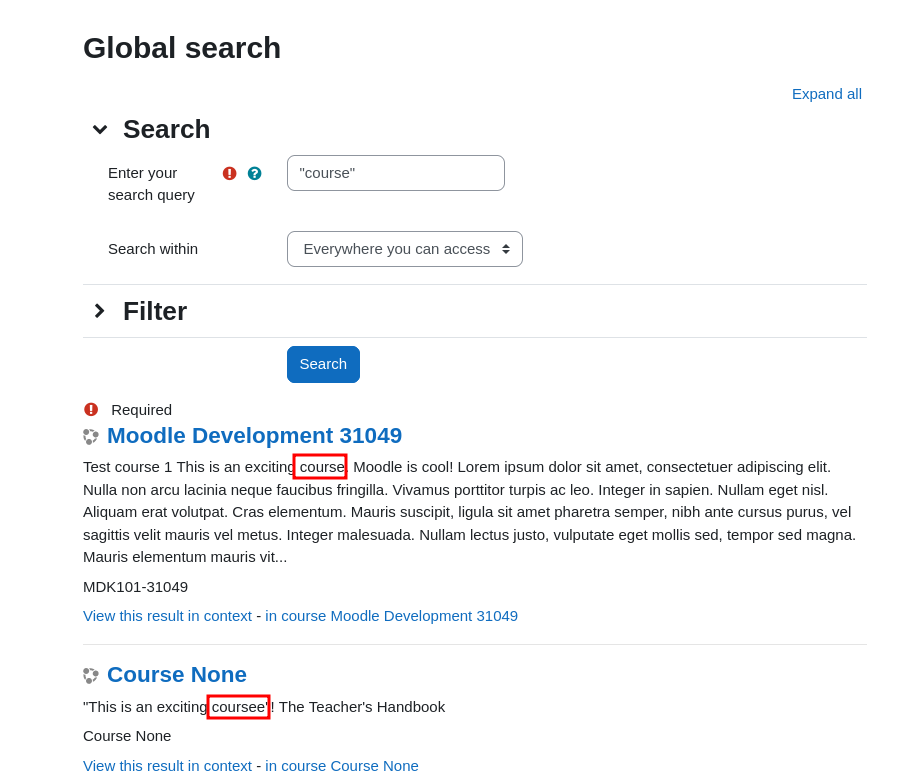
Task: Click the blue Search button
Action: [x=323, y=365]
